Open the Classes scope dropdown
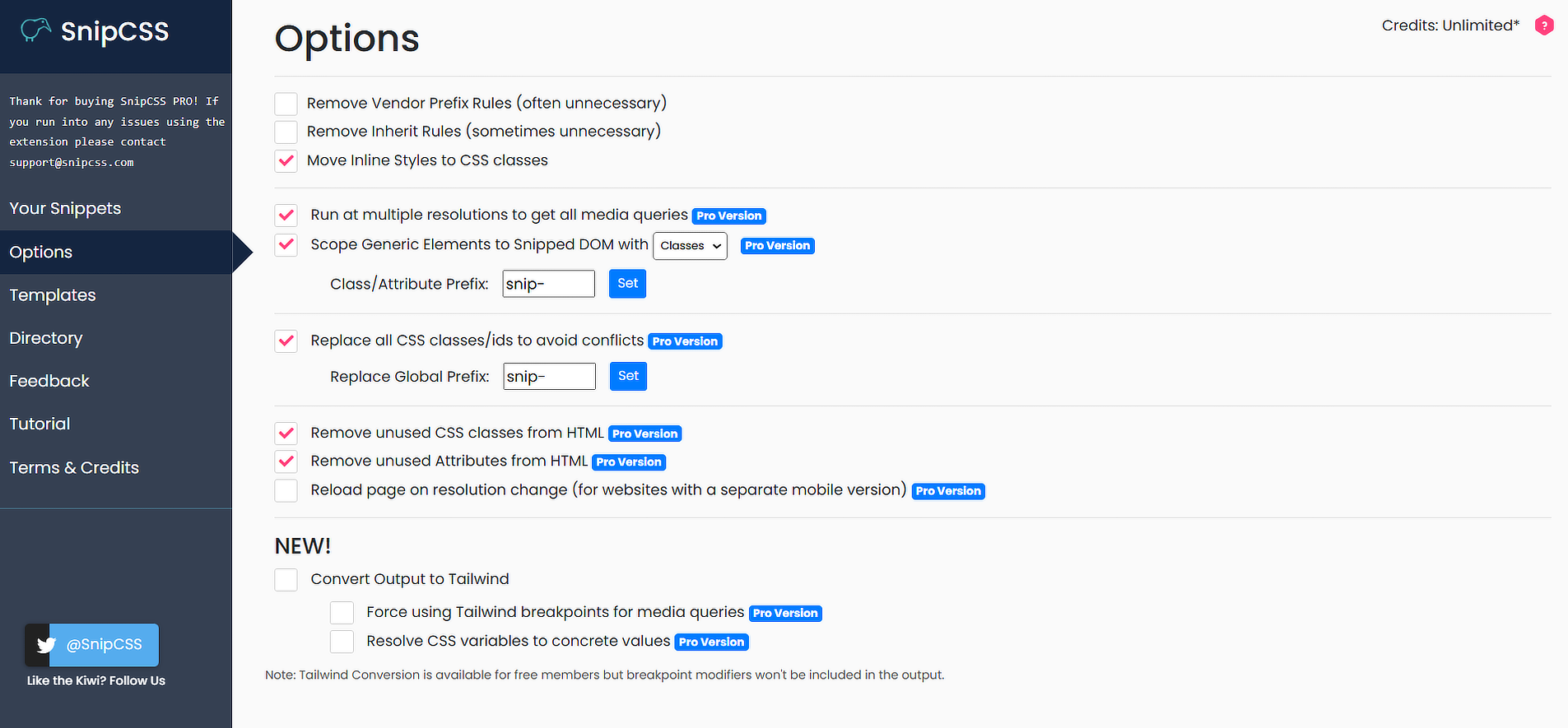The width and height of the screenshot is (1568, 728). (690, 245)
